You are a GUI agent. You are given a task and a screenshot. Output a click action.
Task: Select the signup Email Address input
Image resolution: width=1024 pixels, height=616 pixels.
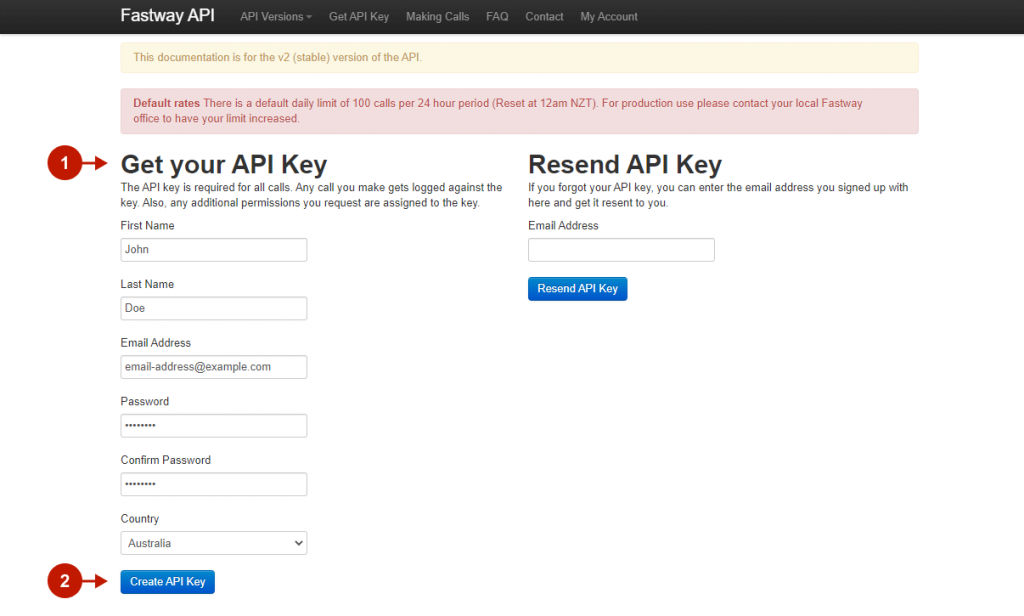click(213, 367)
